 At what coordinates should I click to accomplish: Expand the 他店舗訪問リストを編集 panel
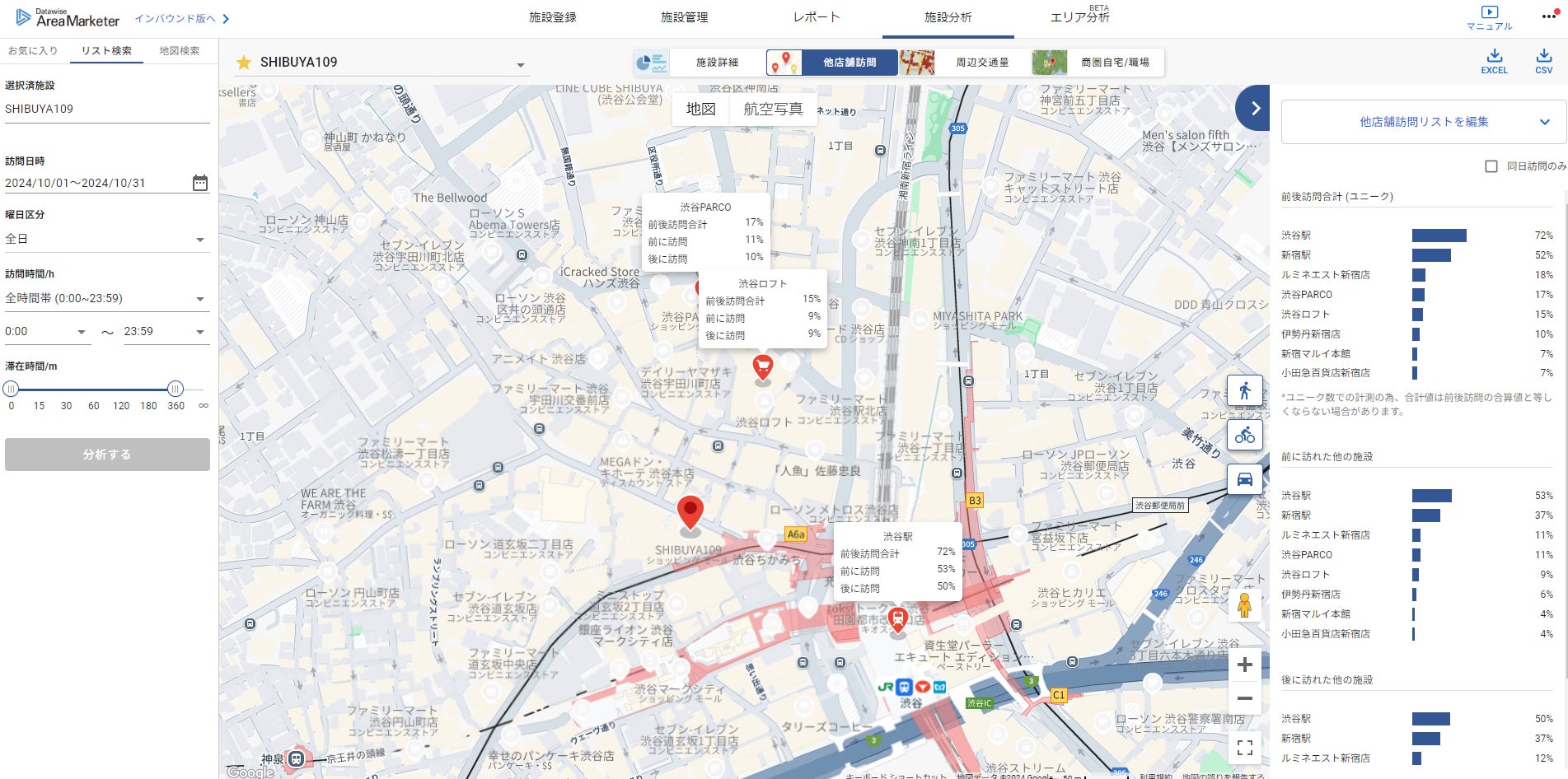1424,122
